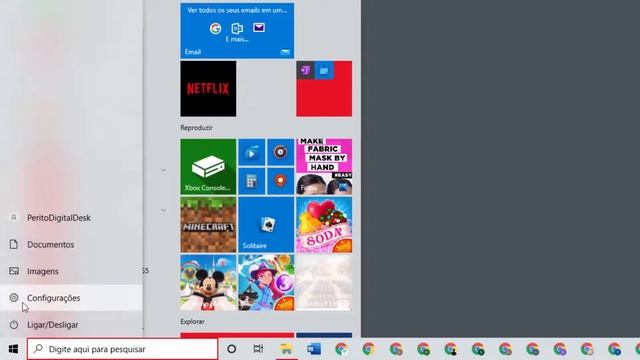Open Microsoft Word from the taskbar

coord(313,349)
